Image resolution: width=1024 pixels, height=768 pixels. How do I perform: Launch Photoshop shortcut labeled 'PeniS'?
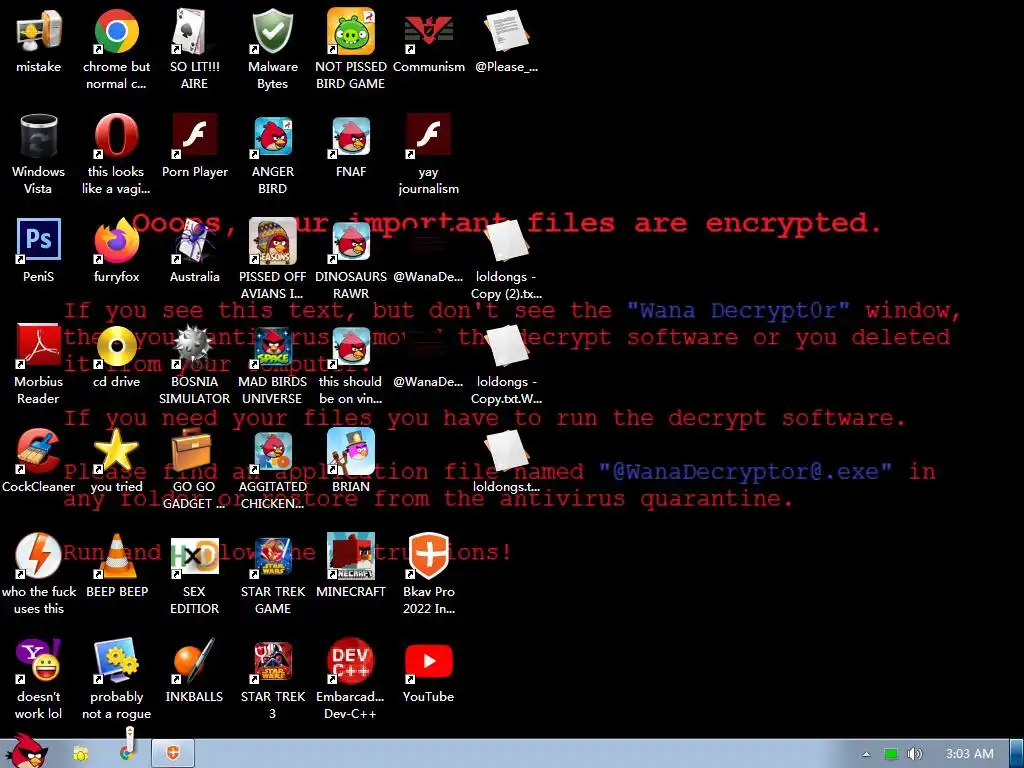pyautogui.click(x=39, y=242)
